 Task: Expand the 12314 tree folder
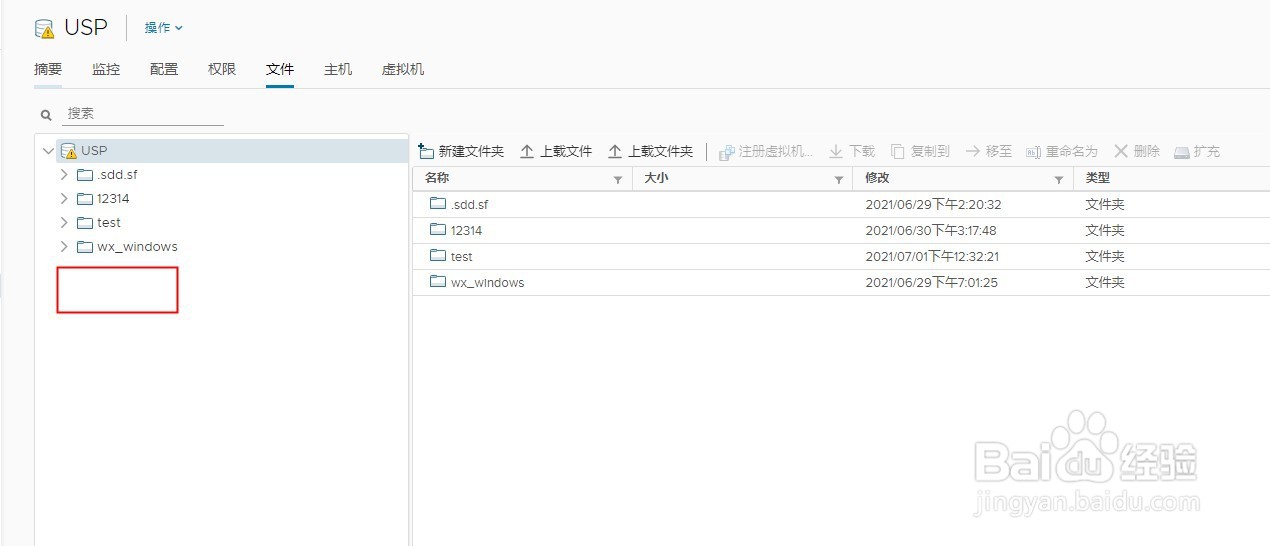tap(64, 199)
